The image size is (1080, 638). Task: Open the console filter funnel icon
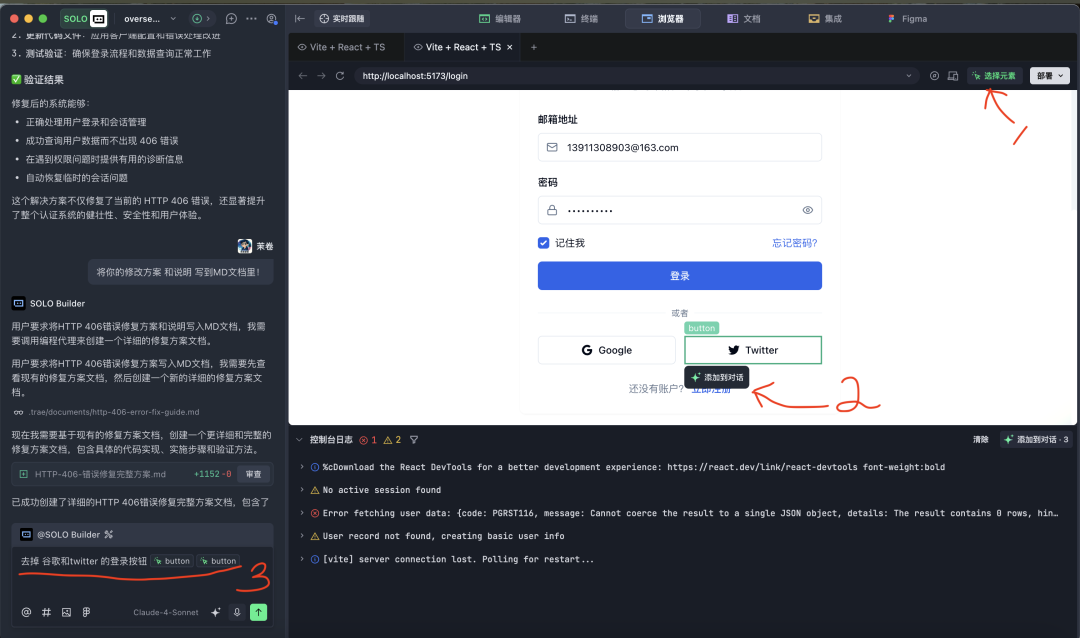click(414, 440)
